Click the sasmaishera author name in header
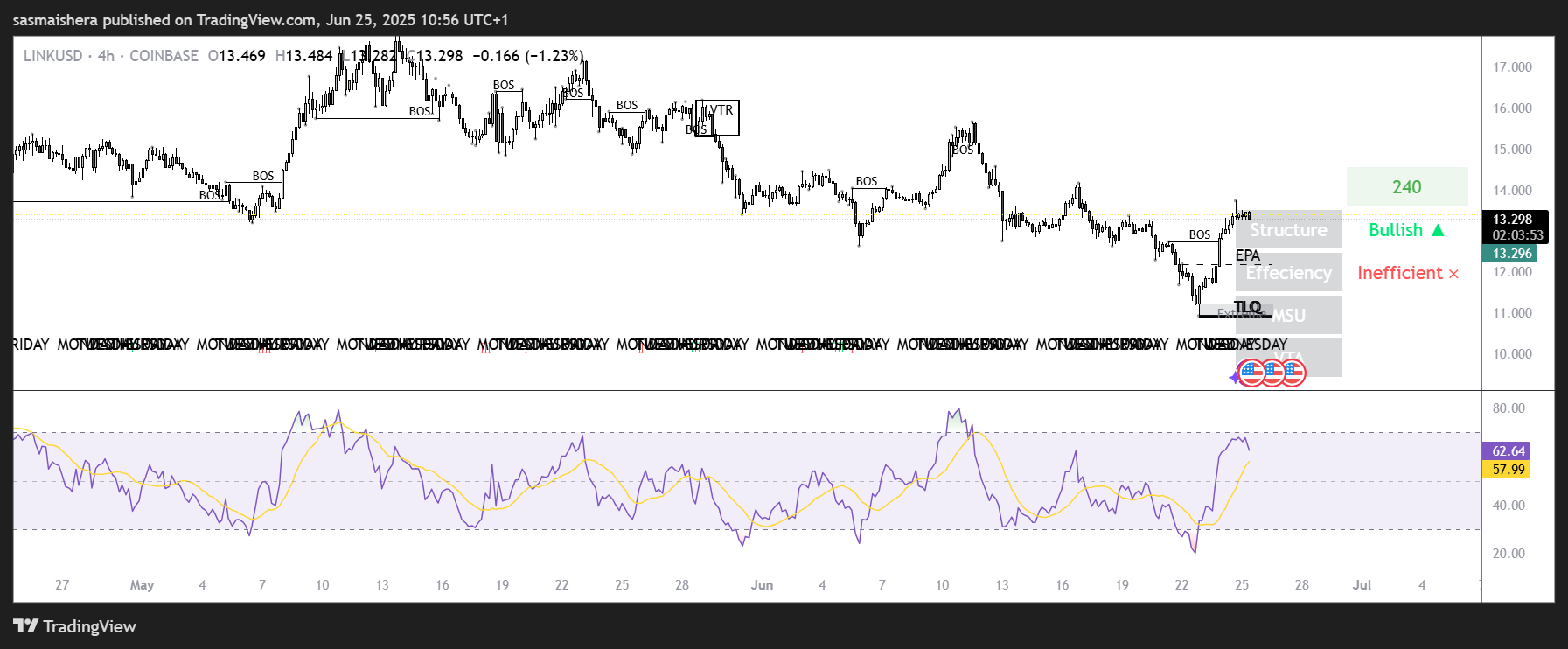The height and width of the screenshot is (649, 1568). pyautogui.click(x=55, y=19)
